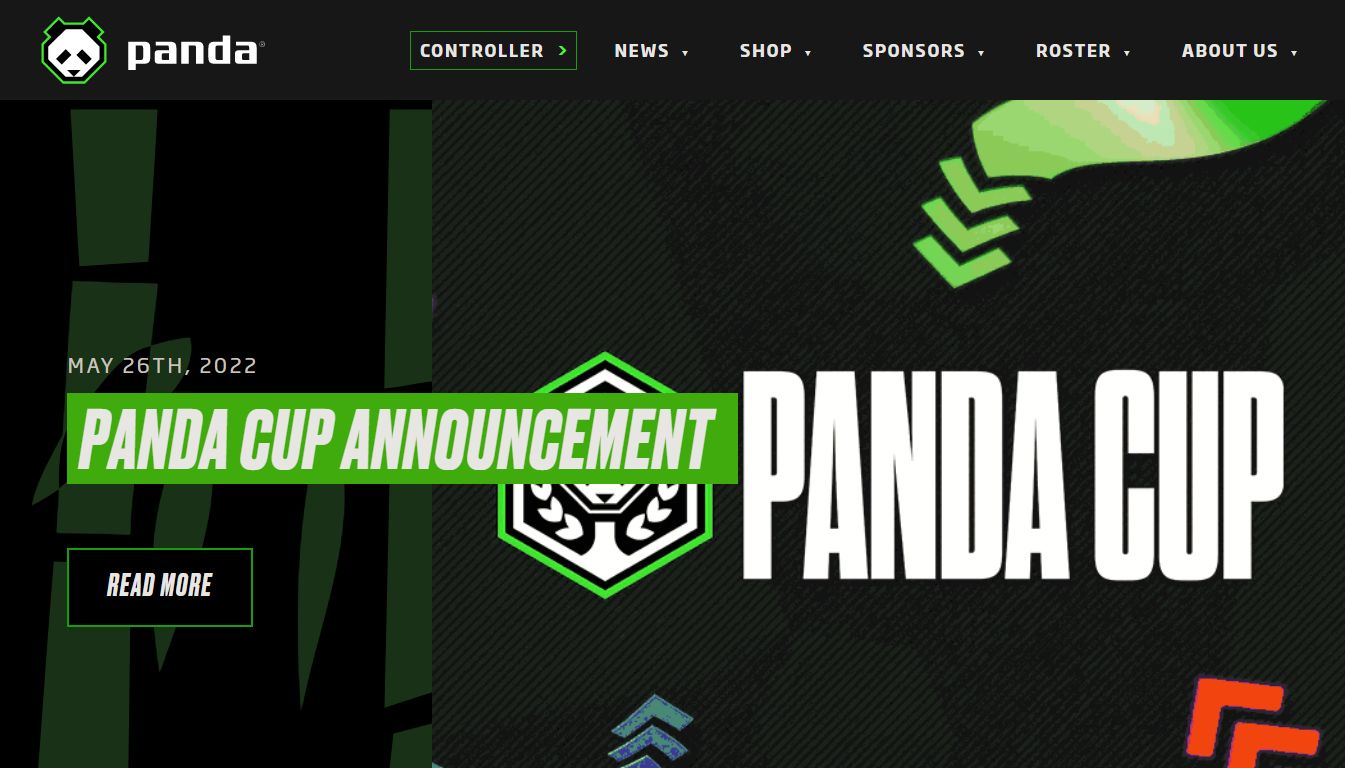Image resolution: width=1345 pixels, height=768 pixels.
Task: Open the ABOUT US menu
Action: click(x=1230, y=51)
